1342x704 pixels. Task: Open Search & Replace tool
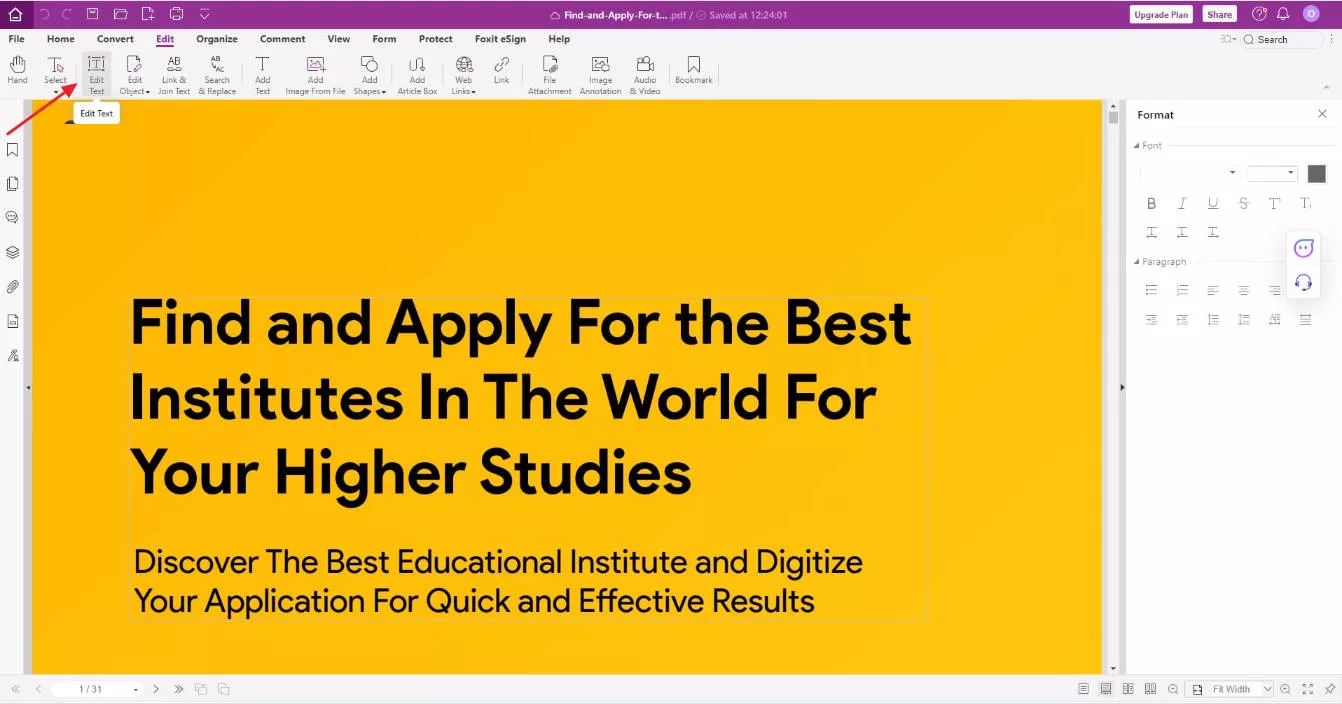217,75
